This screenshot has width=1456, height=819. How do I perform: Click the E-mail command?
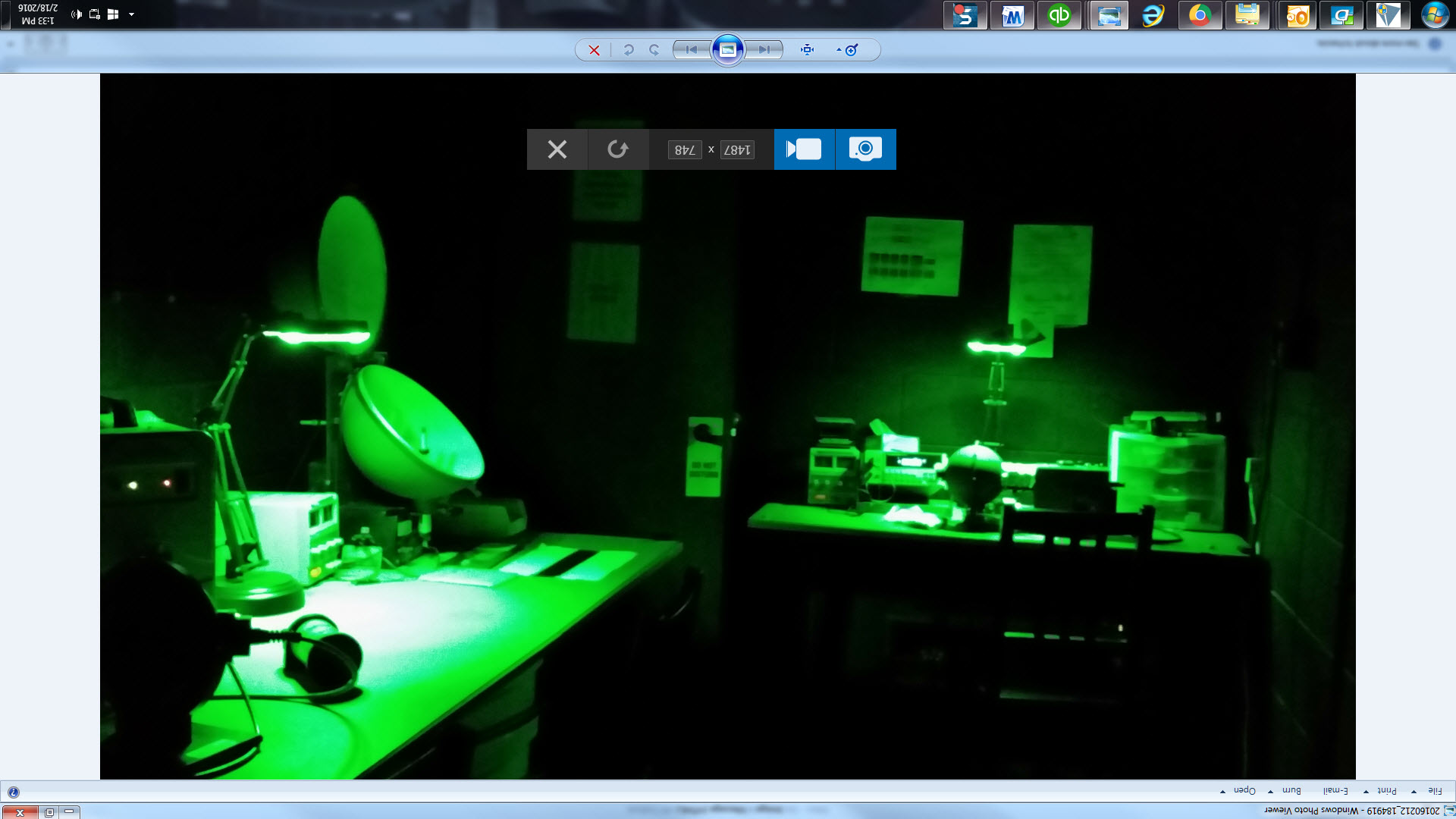(1335, 791)
